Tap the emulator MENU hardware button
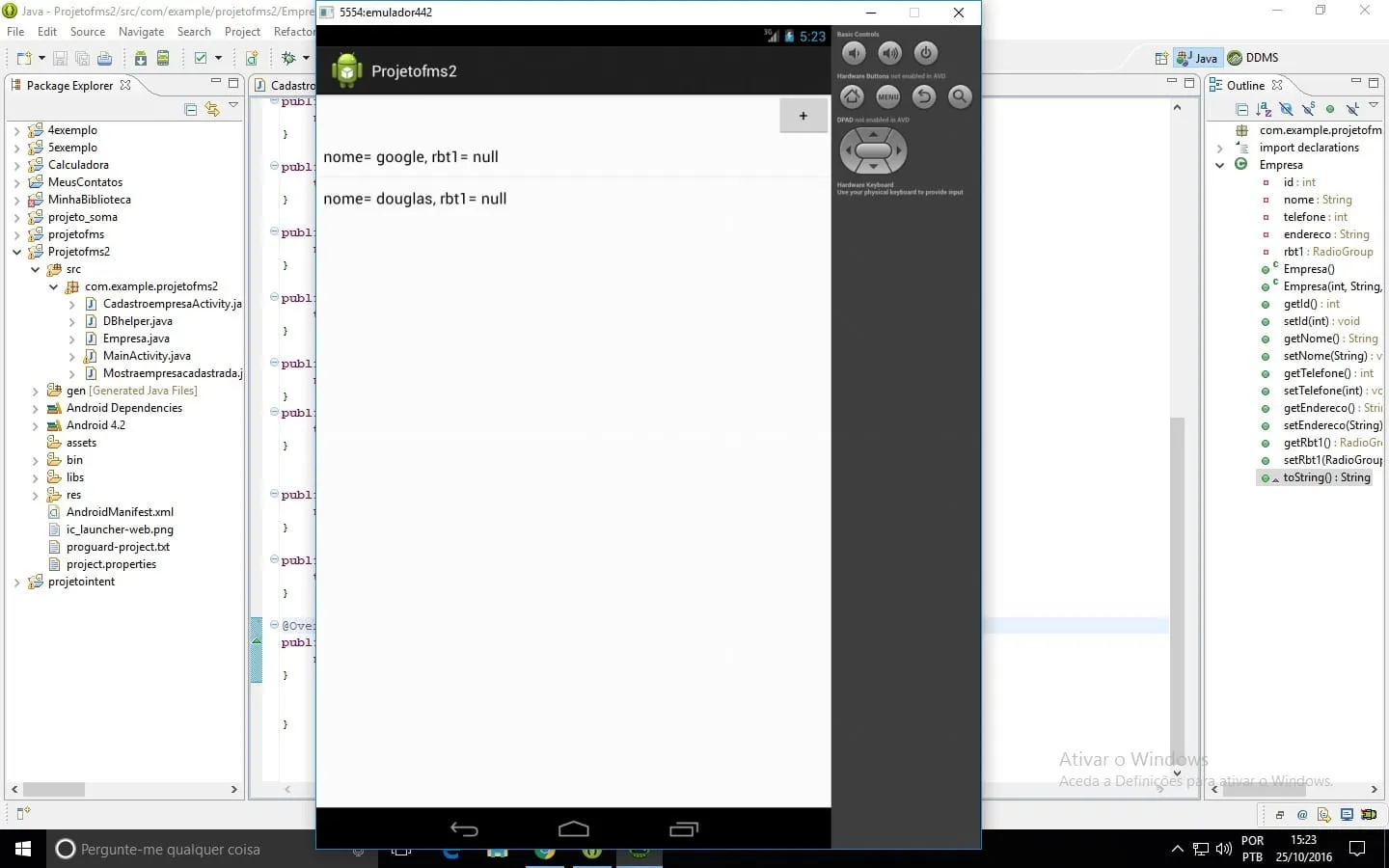This screenshot has width=1389, height=868. click(x=887, y=96)
